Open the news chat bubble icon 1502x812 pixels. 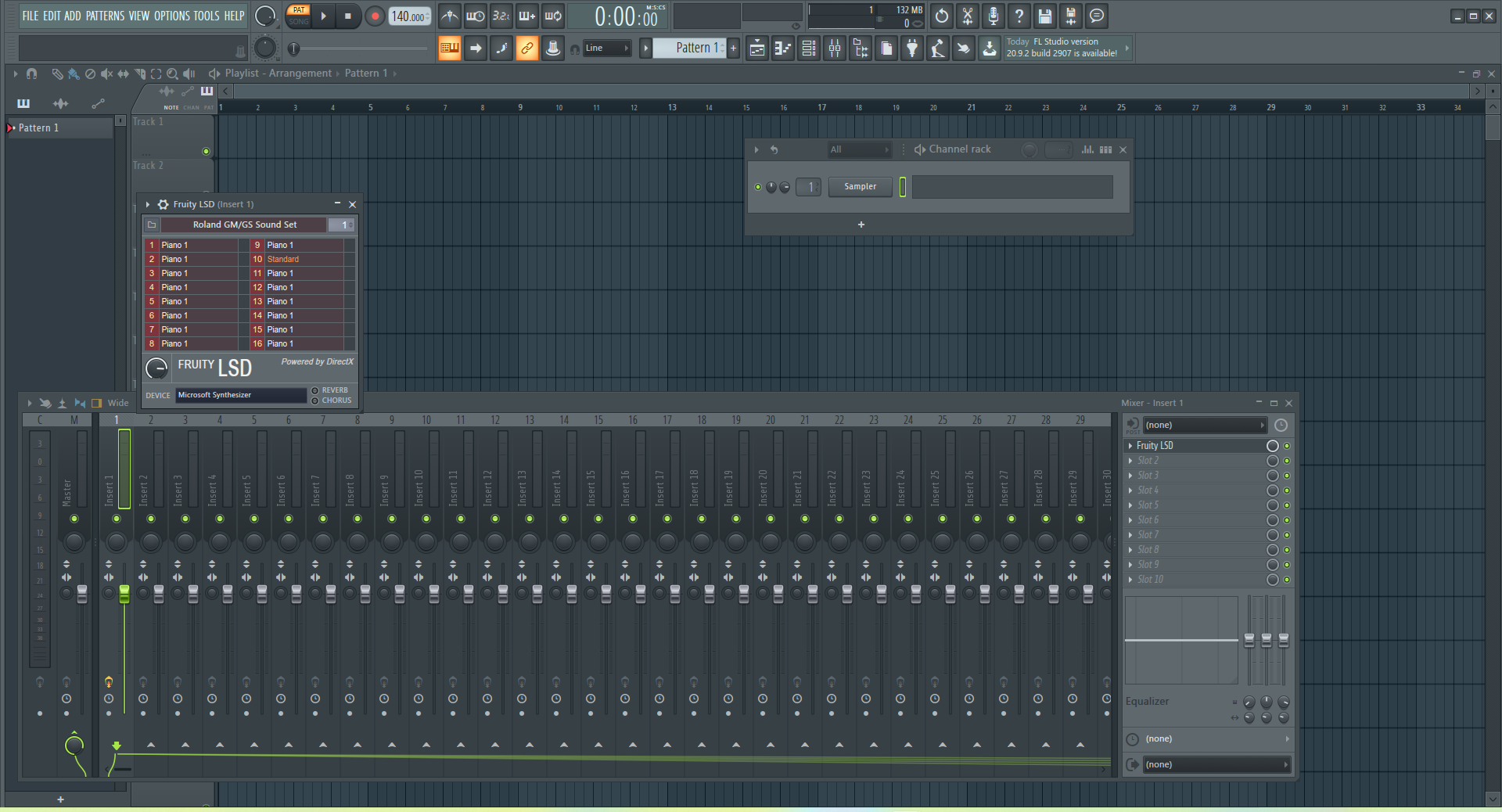[1097, 16]
